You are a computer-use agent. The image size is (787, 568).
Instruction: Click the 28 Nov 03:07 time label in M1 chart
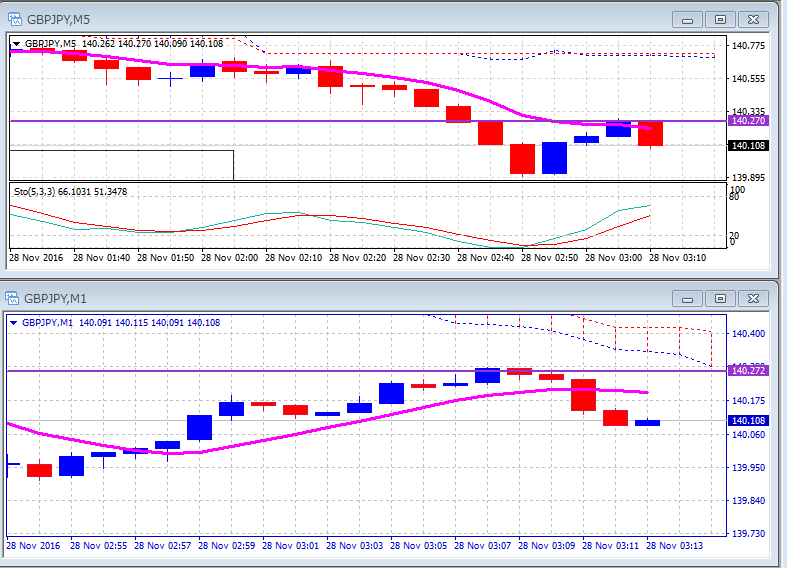[x=482, y=545]
